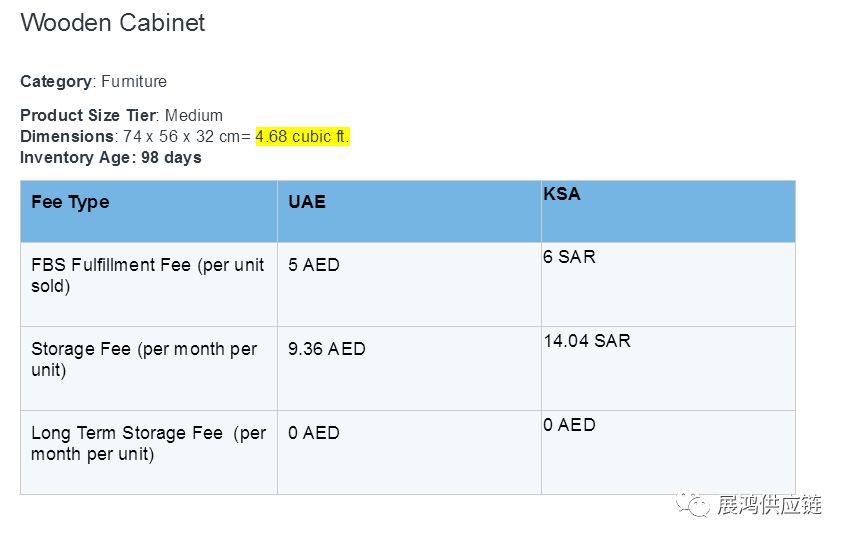Click the 14.04 SAR storage fee cell

click(x=587, y=341)
